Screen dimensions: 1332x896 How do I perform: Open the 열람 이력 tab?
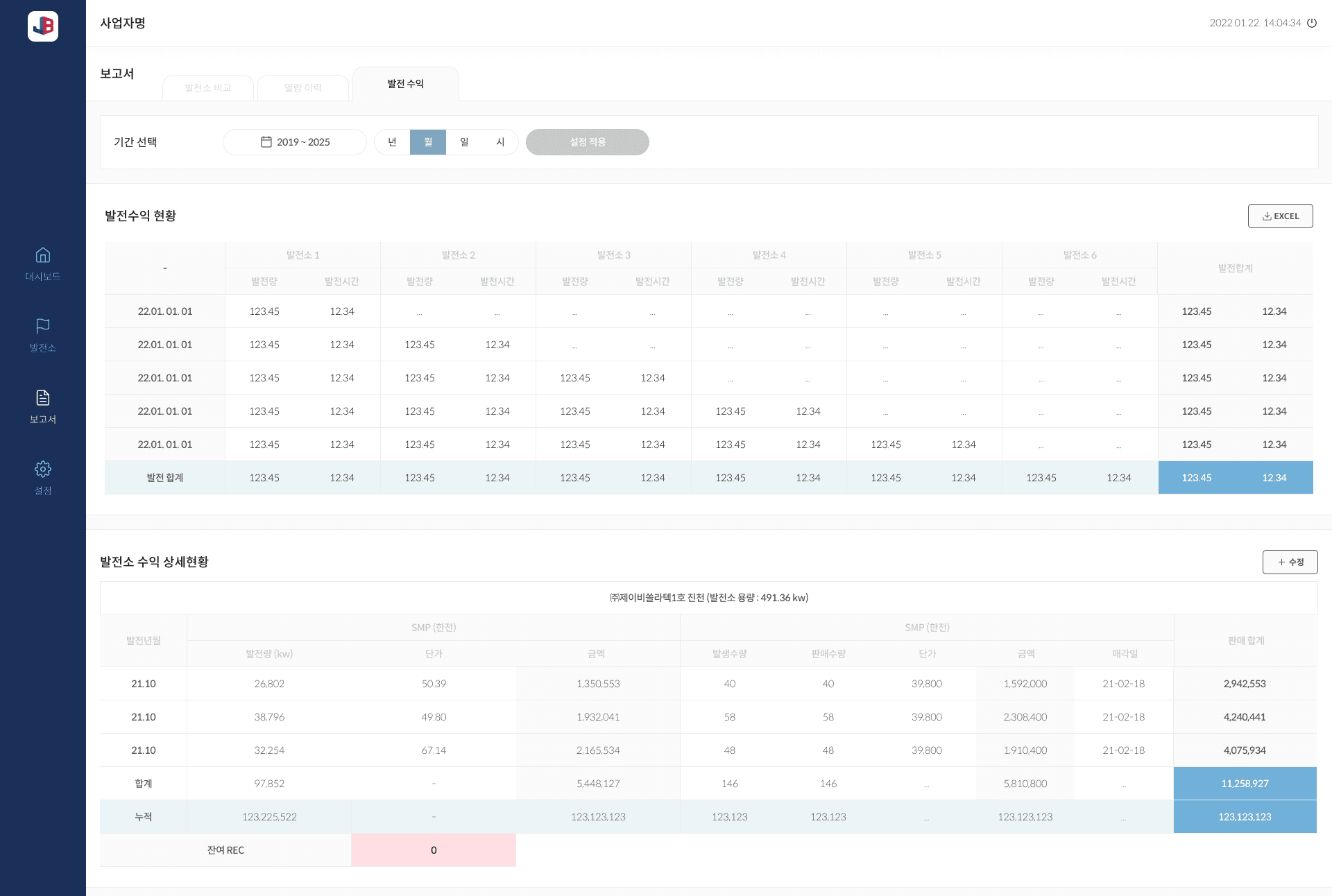click(x=303, y=87)
